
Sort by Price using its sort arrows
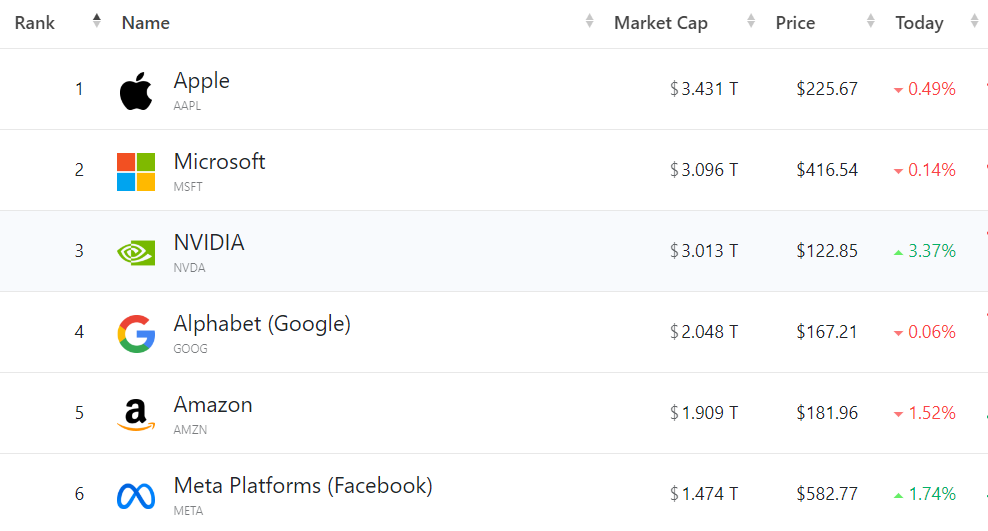point(871,22)
